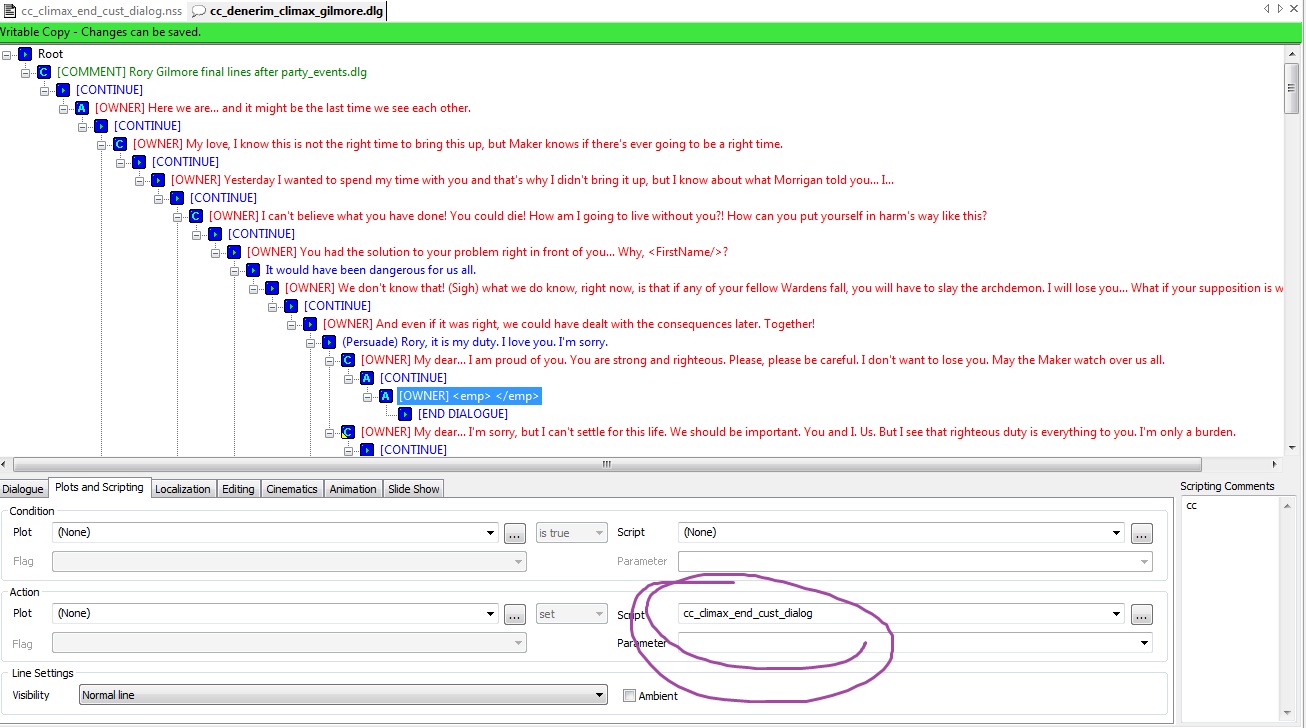Click the icon beside the '(Persuade) Rory' player line
Viewport: 1306px width, 728px height.
329,342
